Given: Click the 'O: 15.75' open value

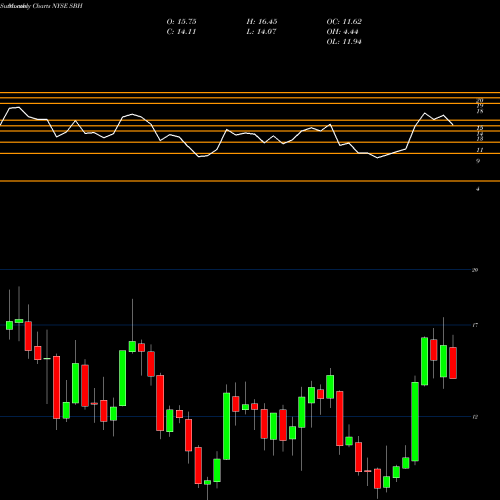Looking at the screenshot, I should tap(181, 22).
